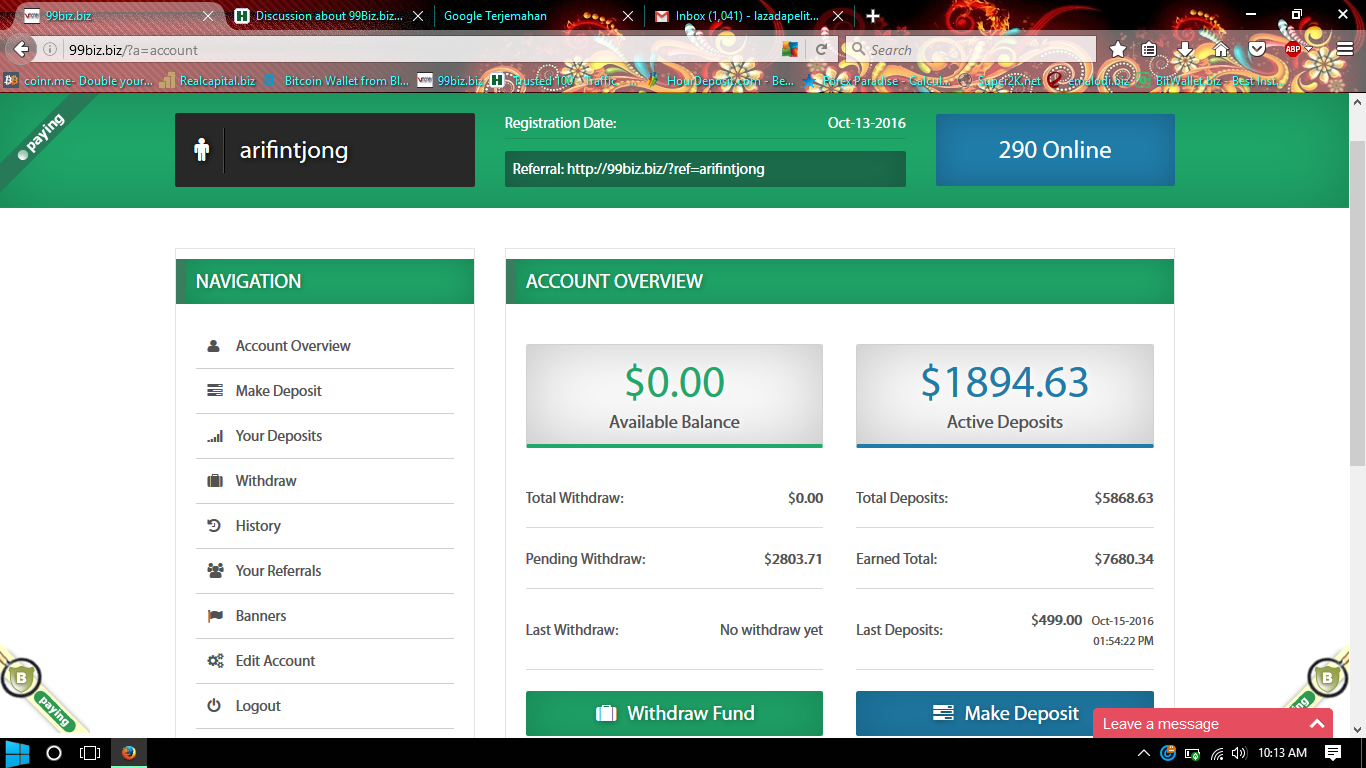Click the green Withdraw Fund button
The width and height of the screenshot is (1366, 768).
coord(674,713)
